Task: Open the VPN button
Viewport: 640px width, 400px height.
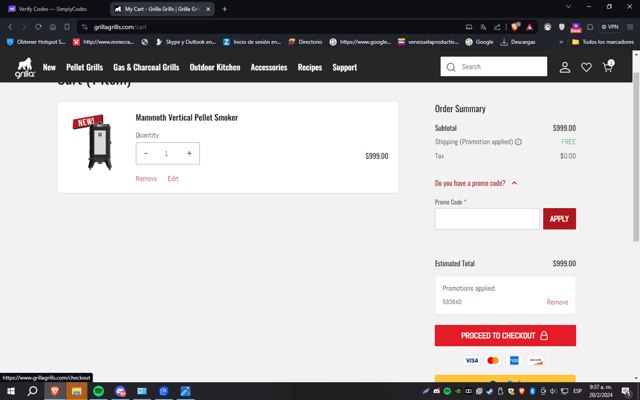Action: pos(610,27)
